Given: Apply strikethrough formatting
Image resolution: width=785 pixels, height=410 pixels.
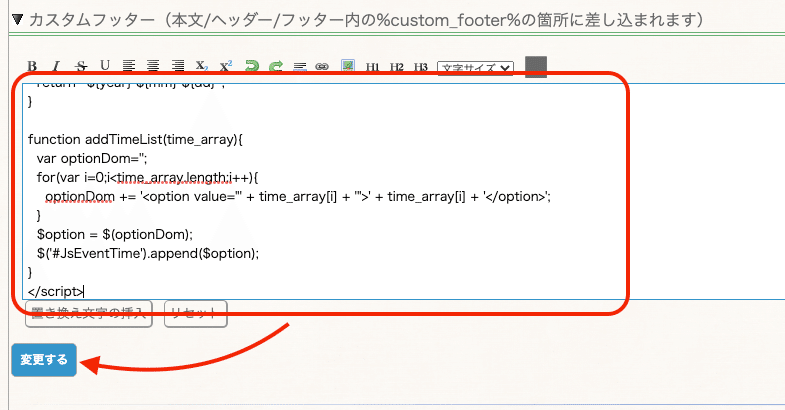Looking at the screenshot, I should (81, 66).
